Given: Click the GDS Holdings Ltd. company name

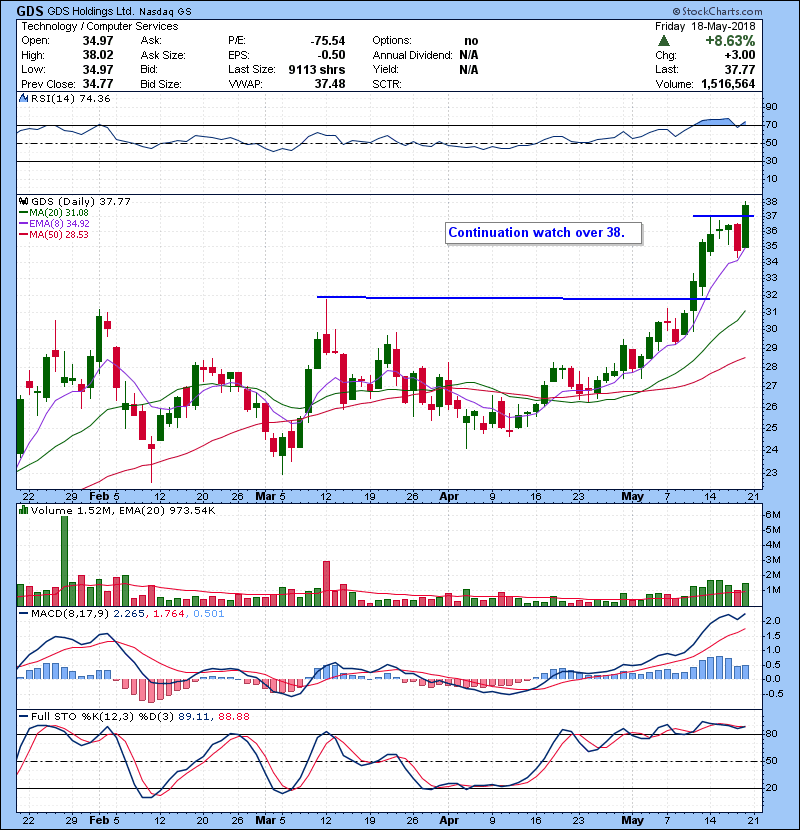Looking at the screenshot, I should click(x=90, y=11).
